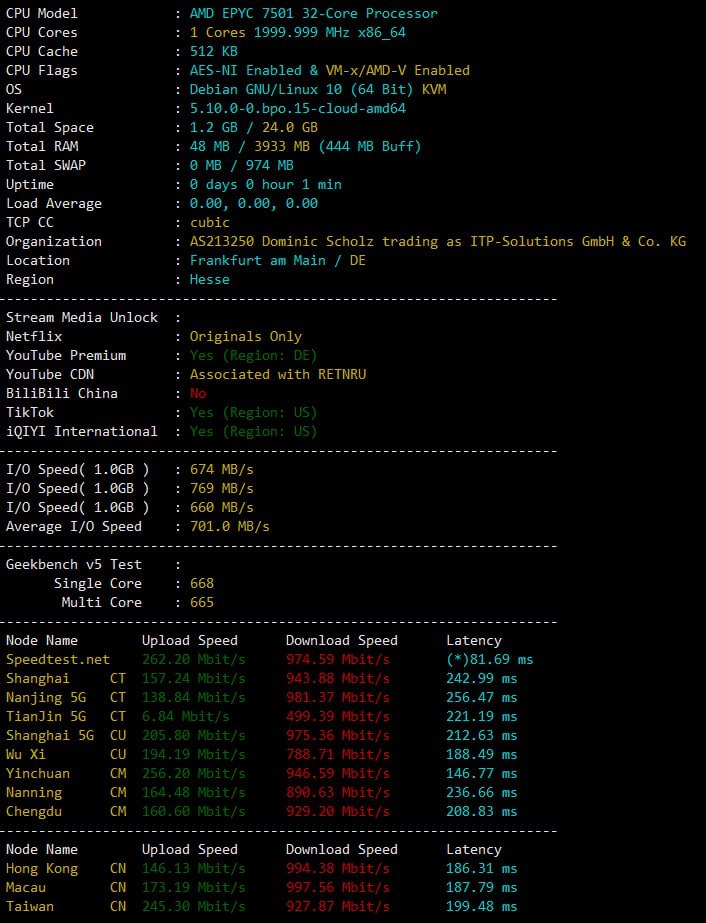Click the Hesse region value

(x=209, y=280)
